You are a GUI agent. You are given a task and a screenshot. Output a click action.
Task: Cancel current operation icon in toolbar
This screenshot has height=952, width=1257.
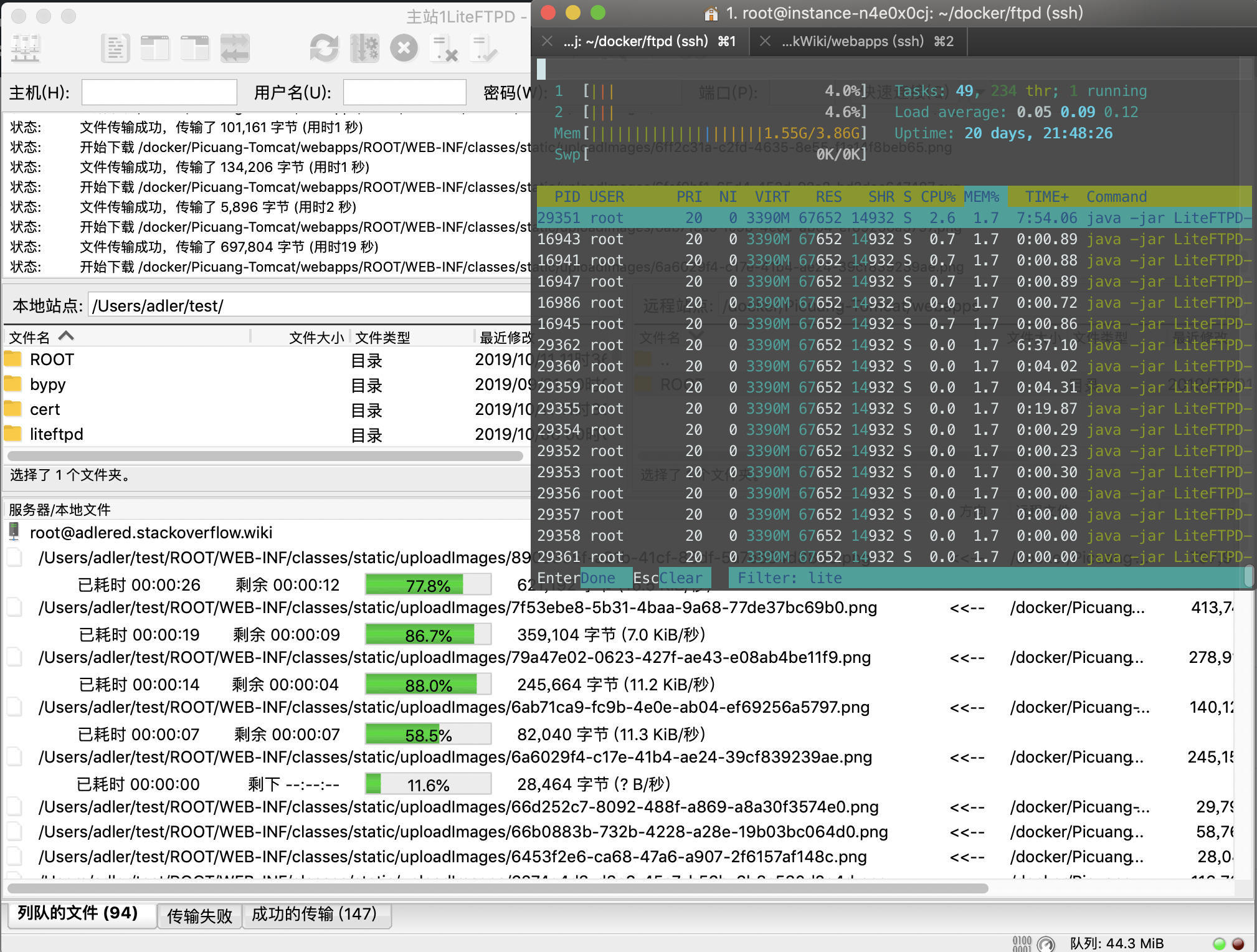coord(404,48)
